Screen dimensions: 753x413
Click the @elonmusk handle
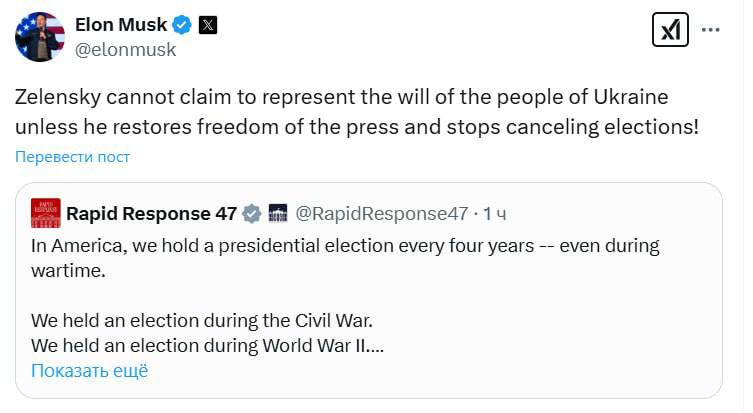click(126, 49)
